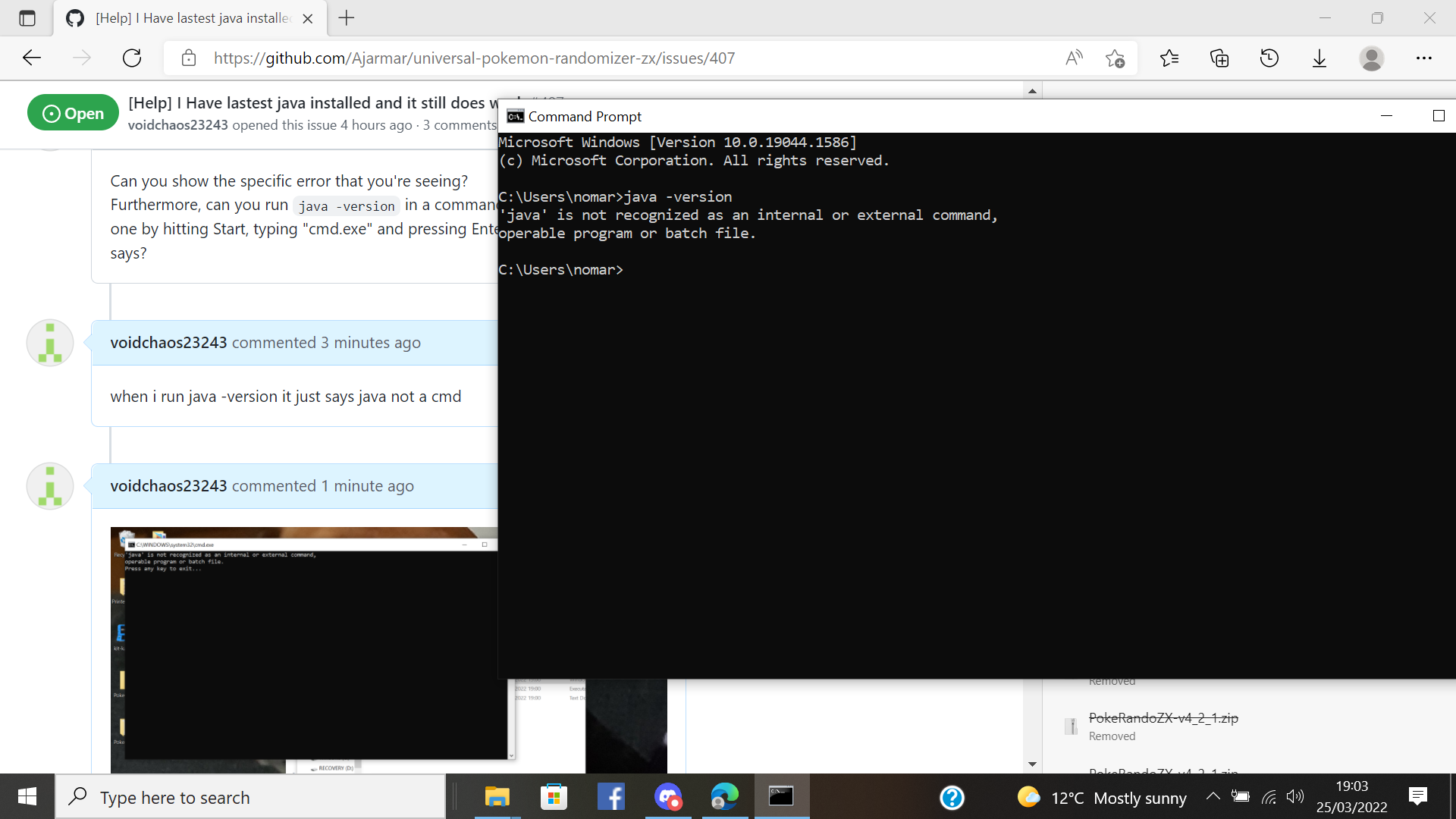This screenshot has width=1456, height=819.
Task: Click the site security lock icon
Action: [188, 58]
